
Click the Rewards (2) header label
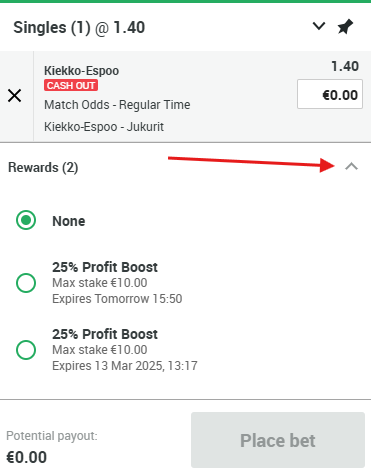click(43, 167)
